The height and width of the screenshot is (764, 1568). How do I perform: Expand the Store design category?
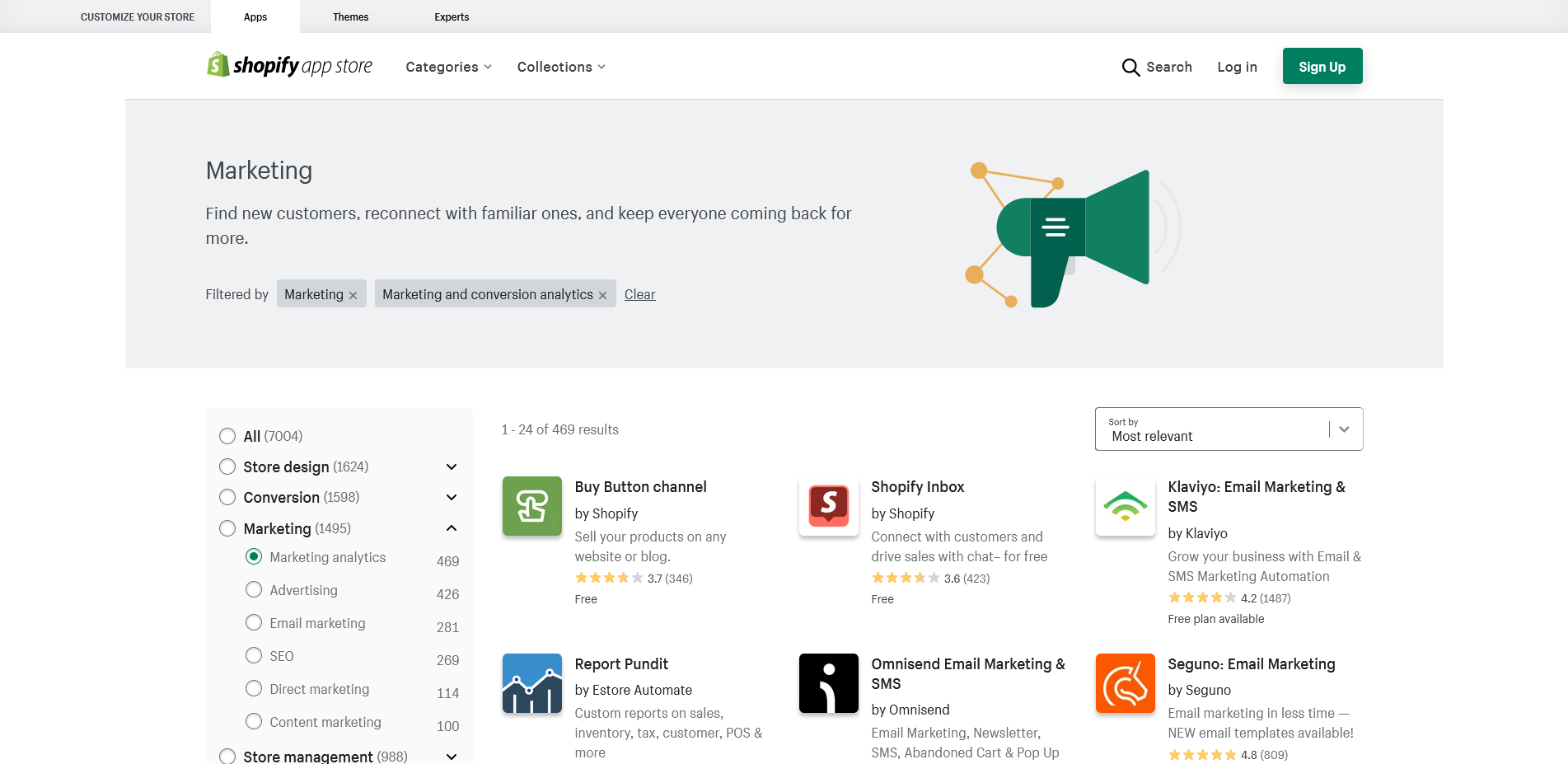click(452, 467)
